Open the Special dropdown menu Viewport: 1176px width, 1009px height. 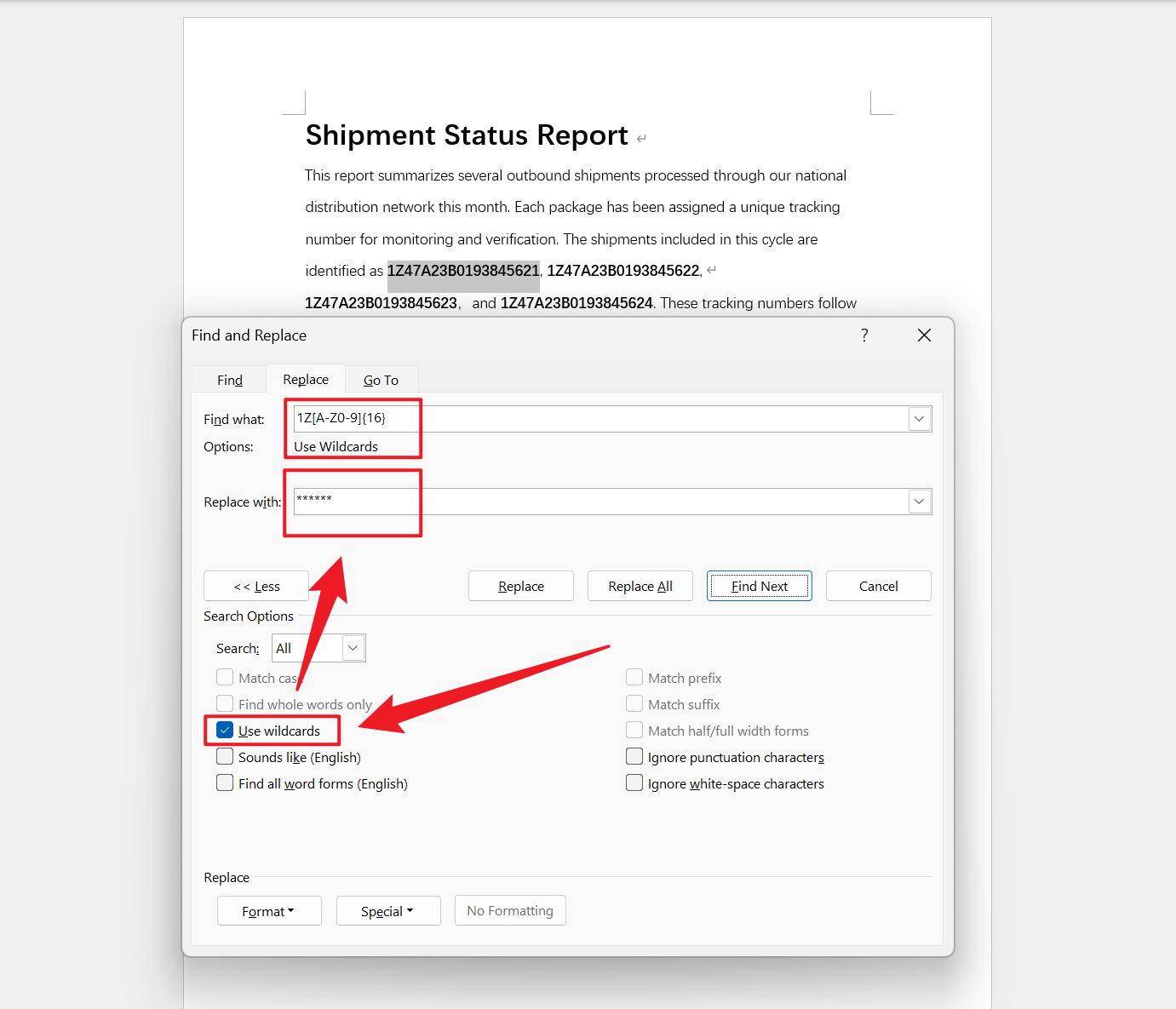point(388,911)
